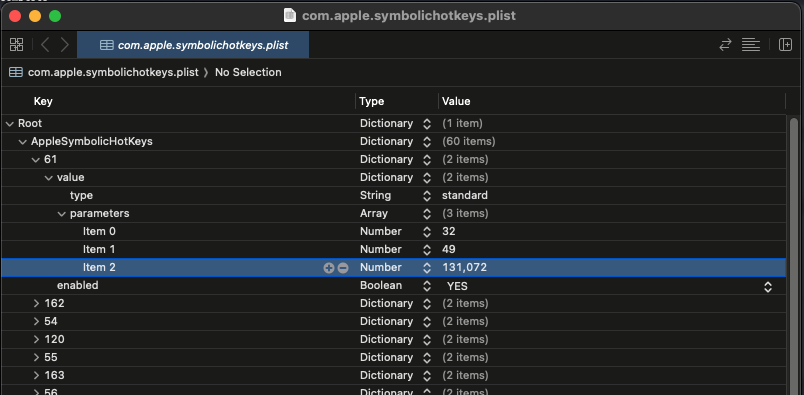The image size is (804, 395).
Task: Click the code review swap arrows icon
Action: coord(725,45)
